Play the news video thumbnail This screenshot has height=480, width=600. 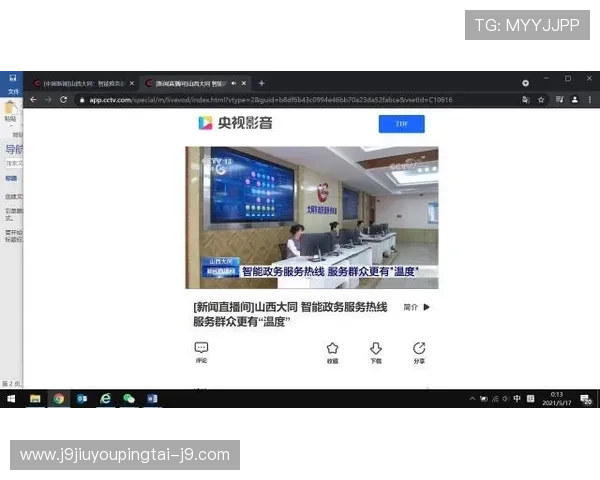click(312, 217)
